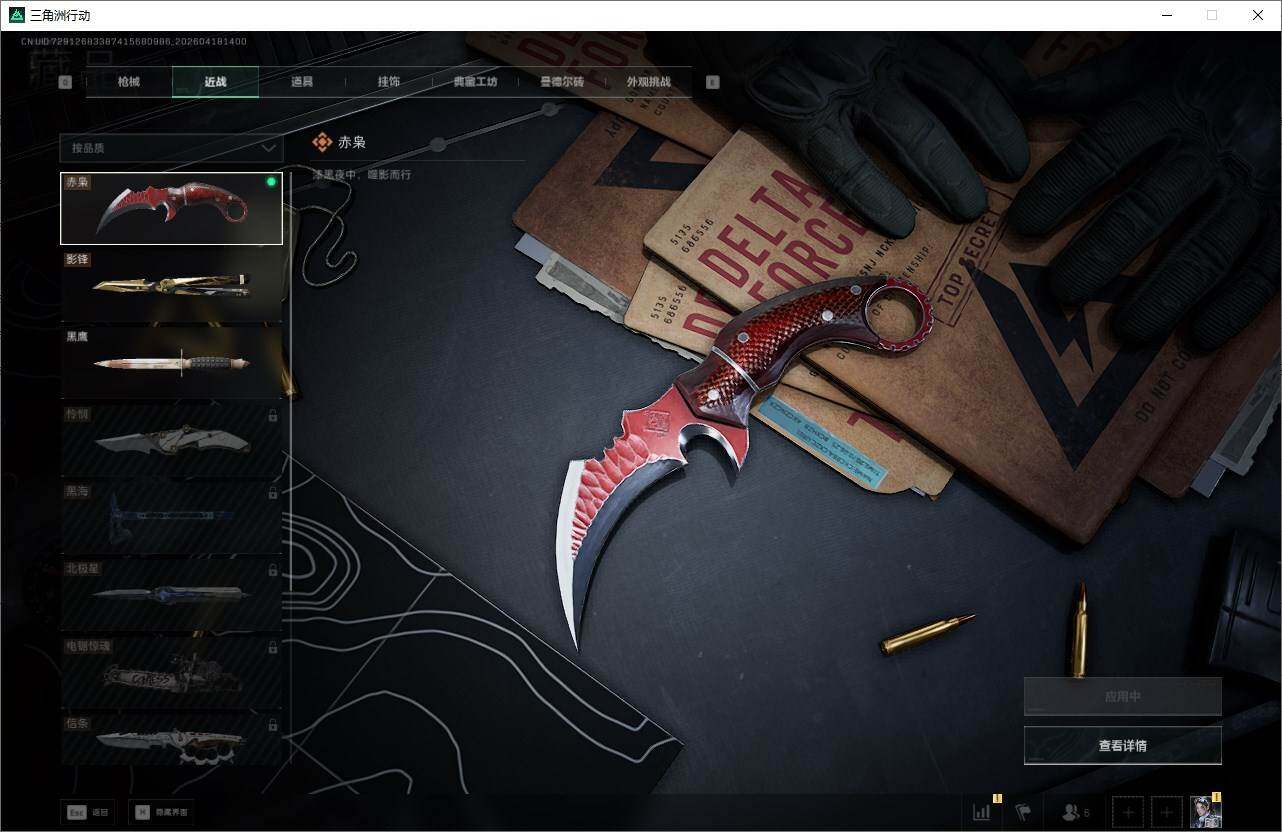1282x832 pixels.
Task: Open the 典藏工坊 tab
Action: click(475, 82)
